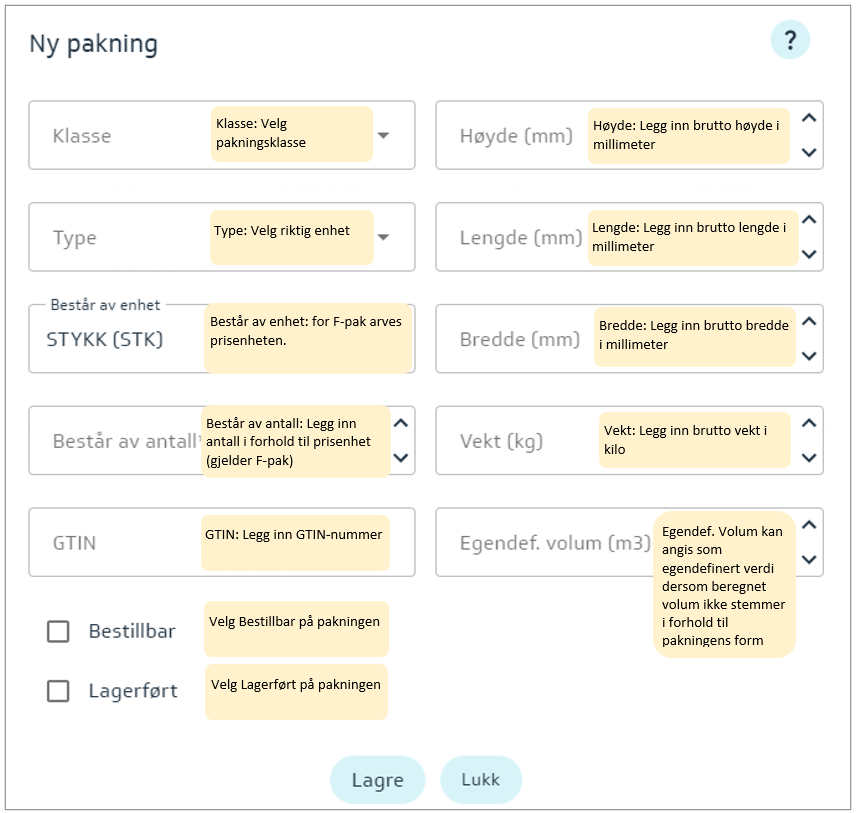Expand the Klasse dropdown arrow
Screen dimensions: 856x813
(x=383, y=135)
